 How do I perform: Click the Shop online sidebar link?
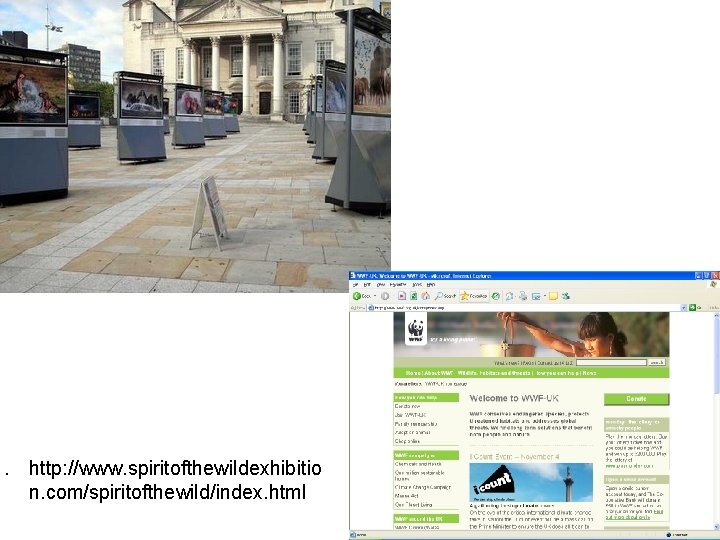(x=407, y=441)
